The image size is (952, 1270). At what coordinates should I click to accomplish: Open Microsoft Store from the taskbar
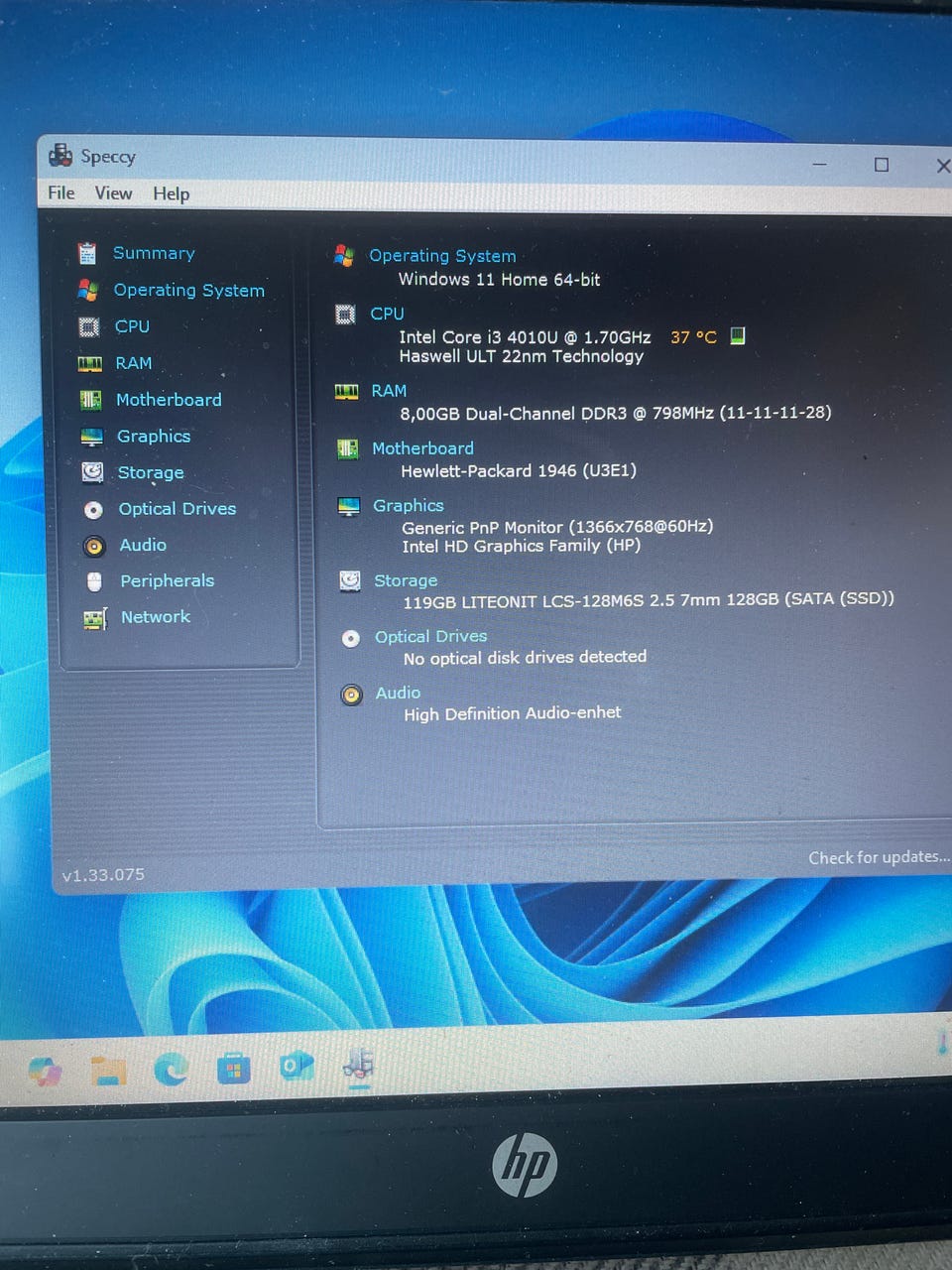[x=234, y=1070]
